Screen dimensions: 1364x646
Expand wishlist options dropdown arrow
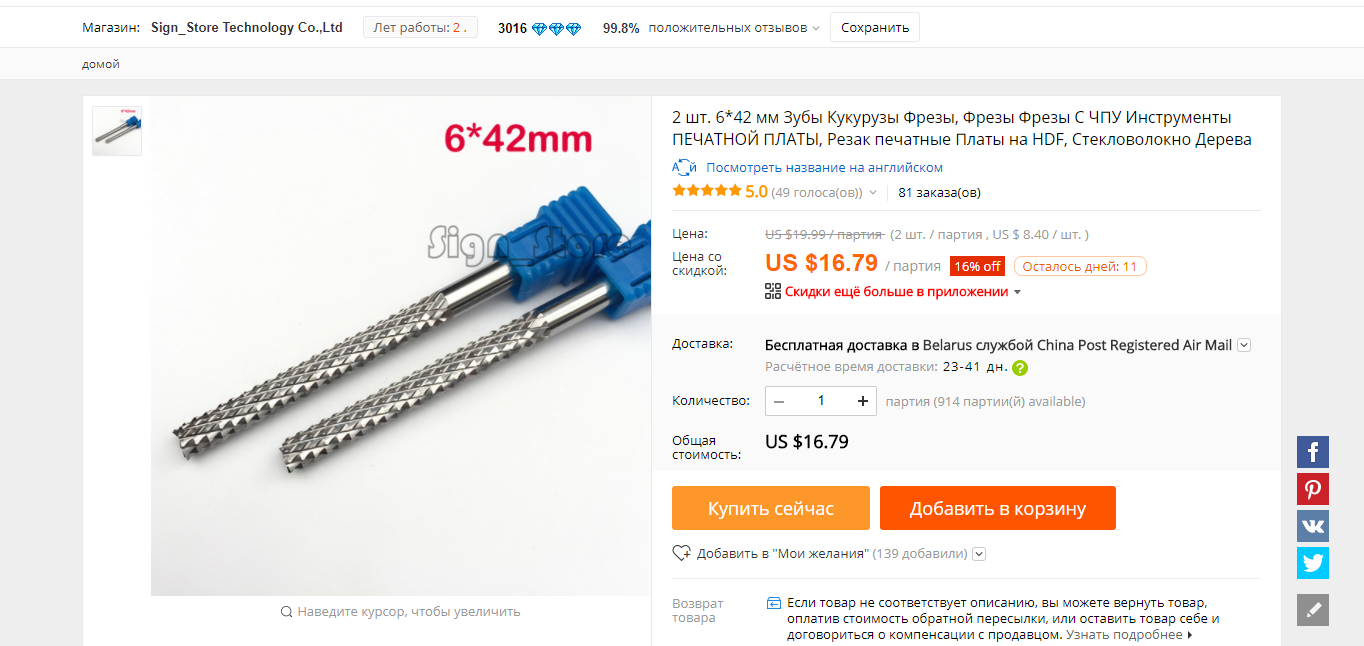[x=979, y=553]
